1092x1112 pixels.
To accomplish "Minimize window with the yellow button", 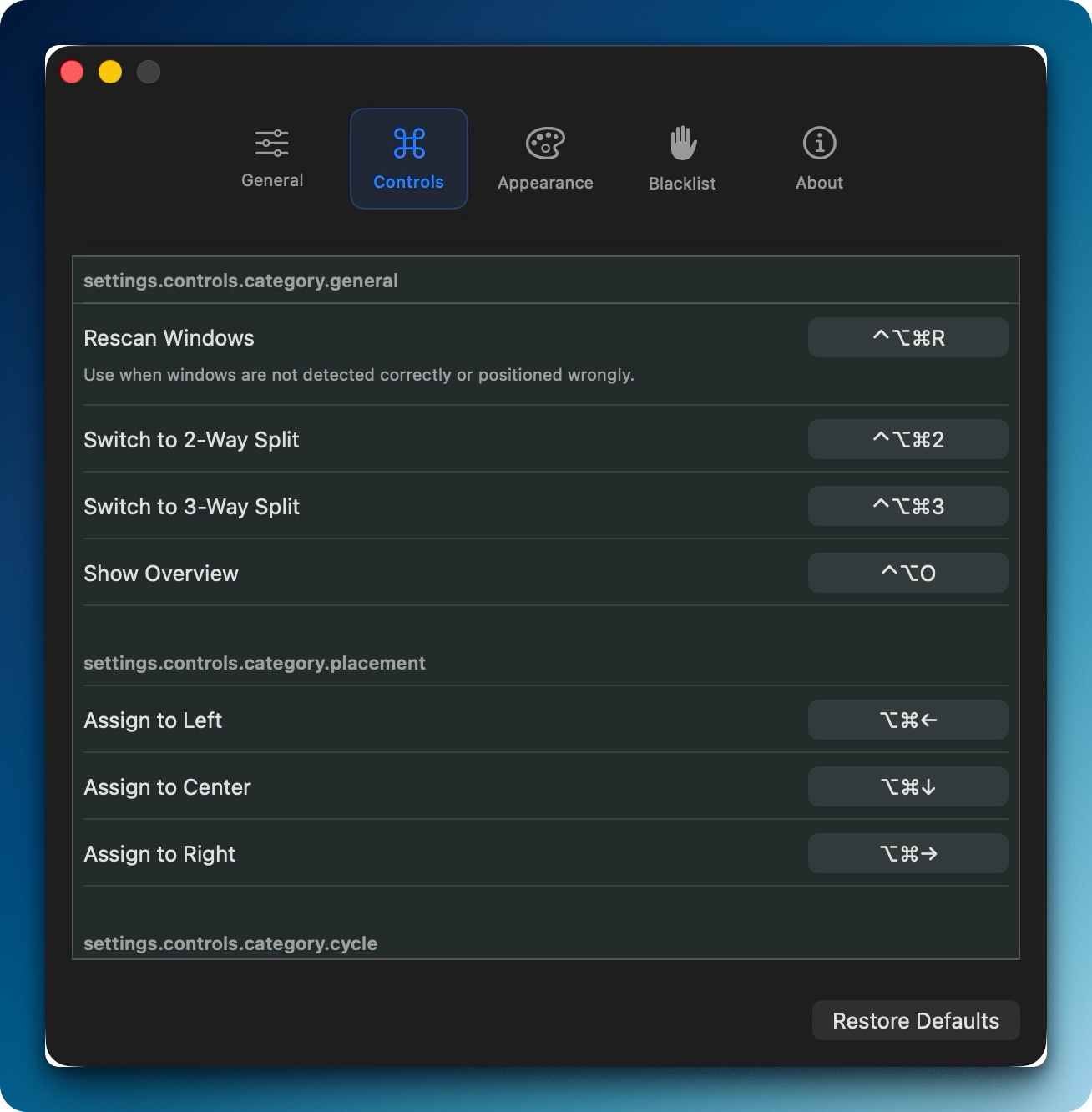I will point(110,72).
